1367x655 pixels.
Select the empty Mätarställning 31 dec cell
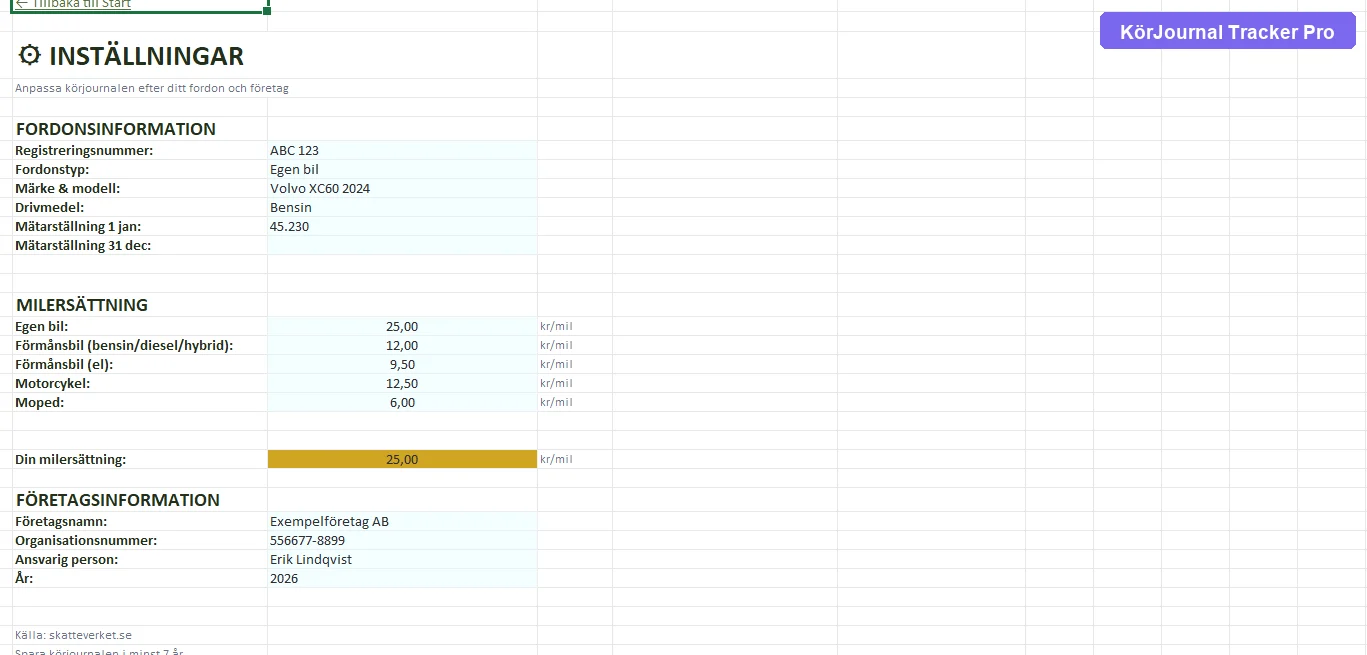tap(402, 246)
